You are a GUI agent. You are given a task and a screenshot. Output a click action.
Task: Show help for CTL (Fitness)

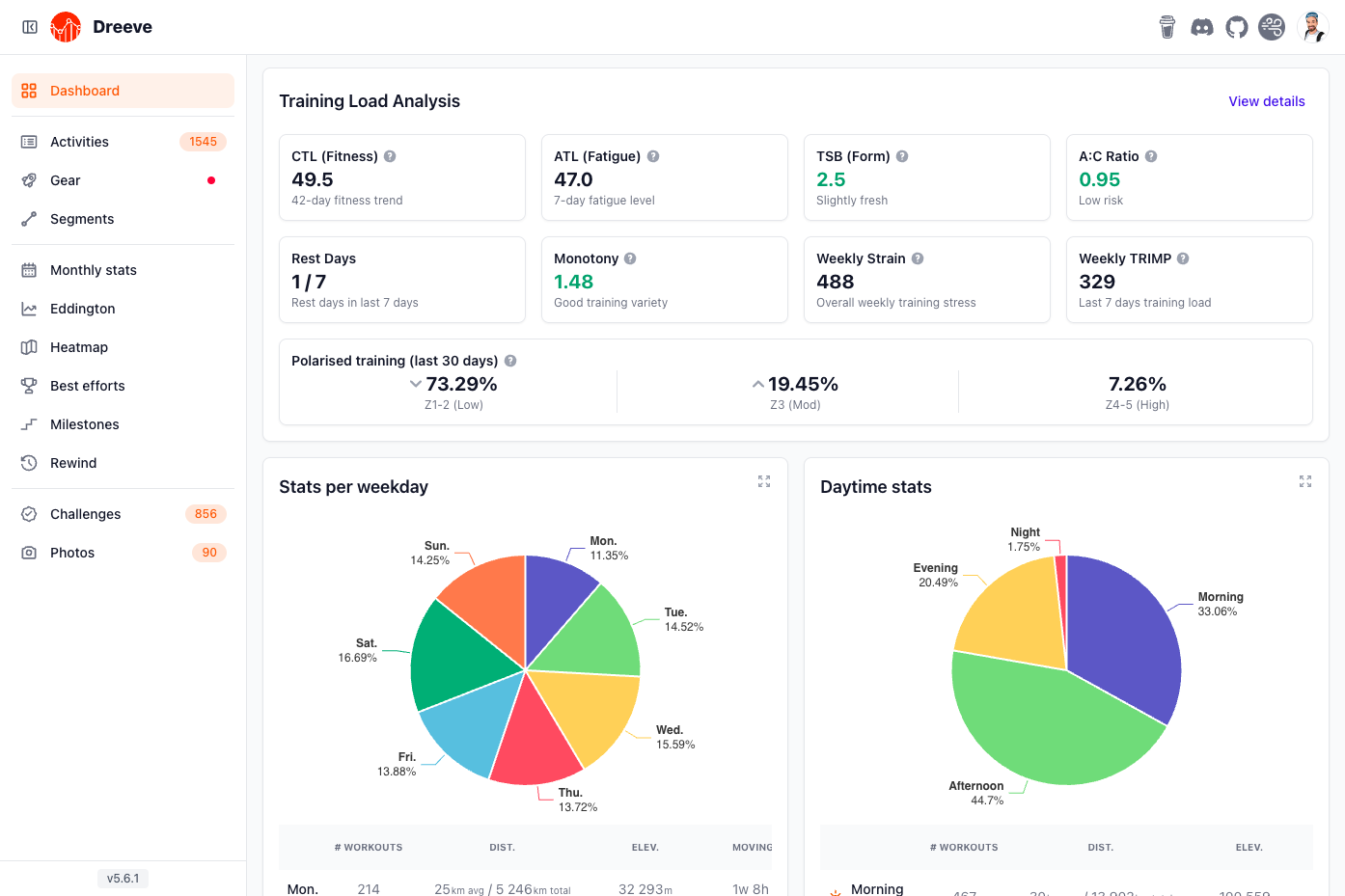coord(390,156)
